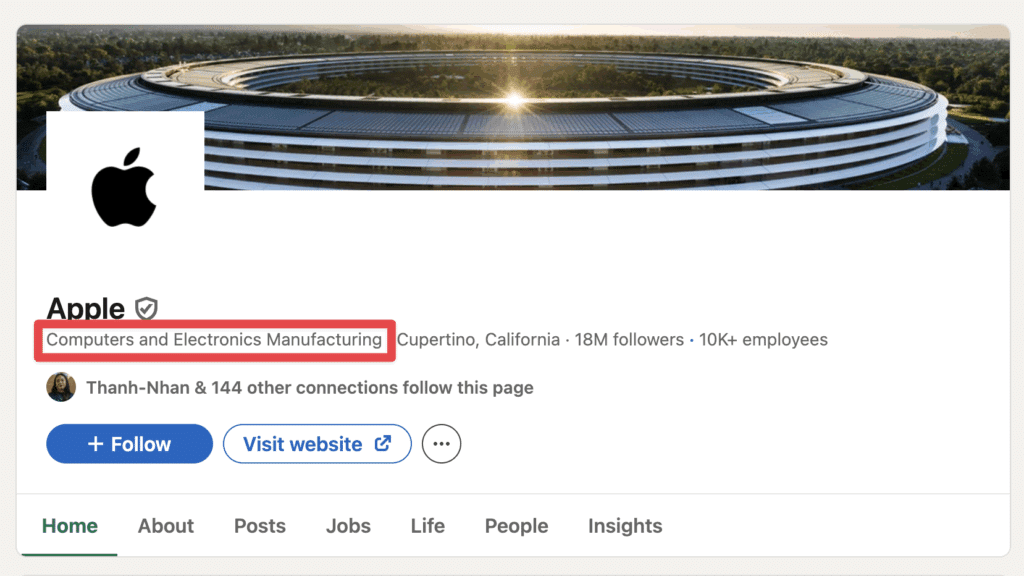This screenshot has width=1024, height=576.
Task: Open the external link icon beside Visit website
Action: pyautogui.click(x=386, y=443)
